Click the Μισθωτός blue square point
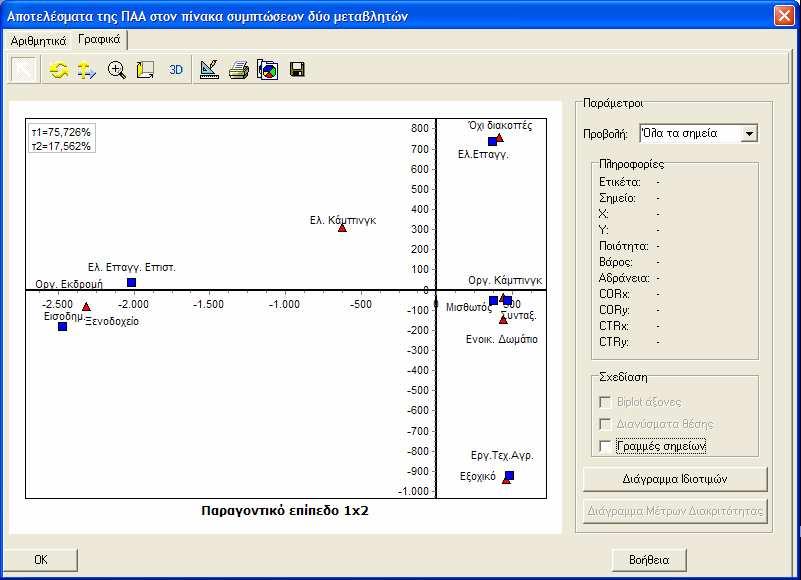Viewport: 801px width, 580px height. click(493, 300)
